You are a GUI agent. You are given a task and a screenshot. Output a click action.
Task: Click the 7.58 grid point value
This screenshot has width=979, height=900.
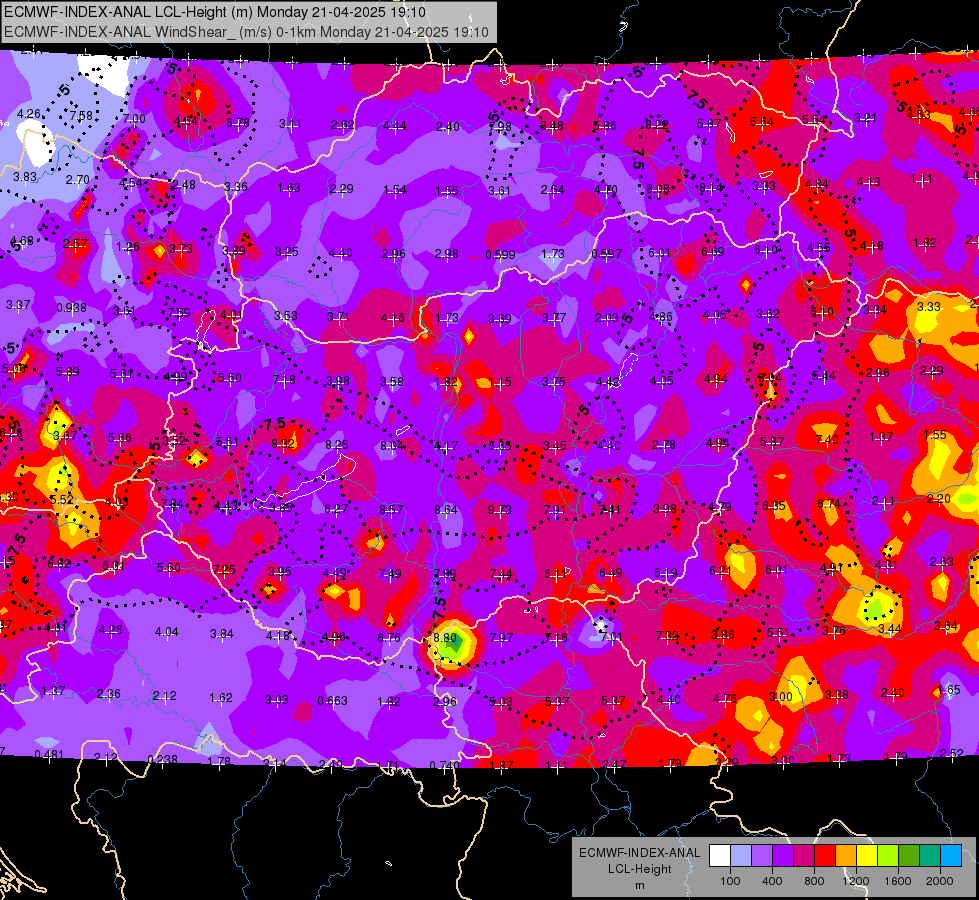coord(81,116)
